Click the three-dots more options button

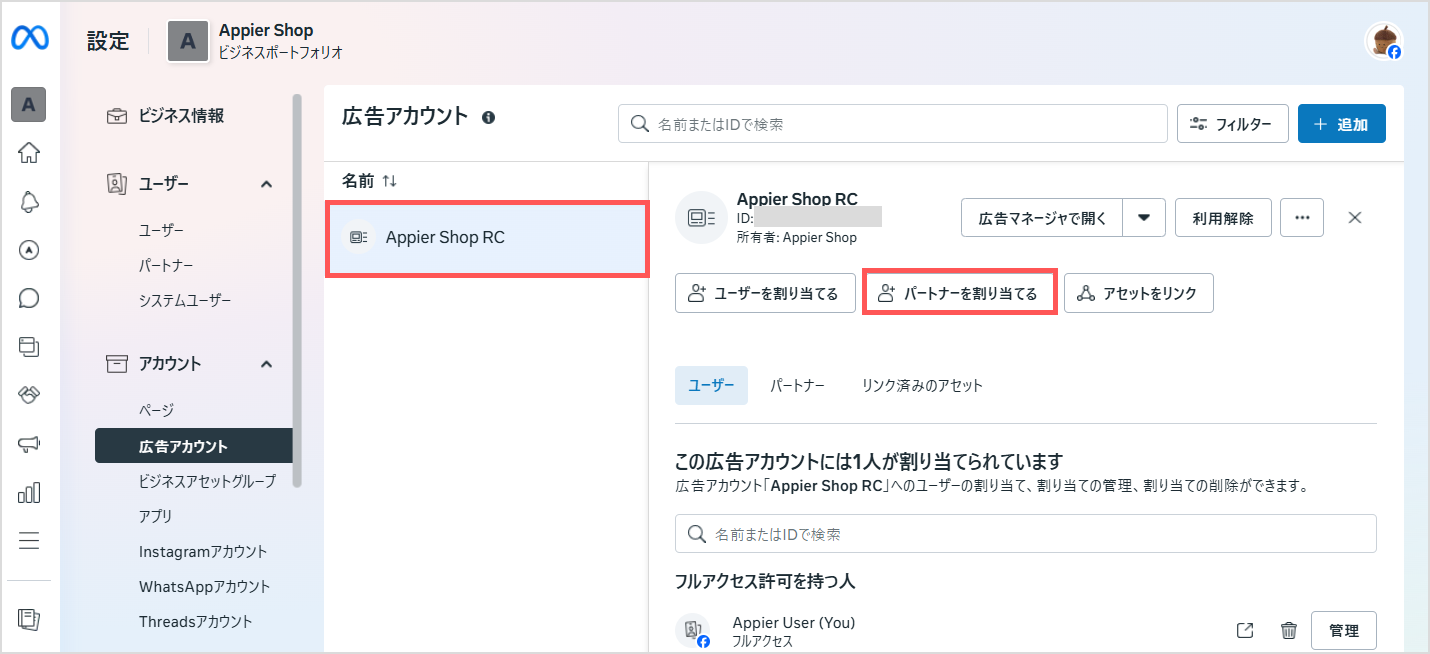tap(1302, 218)
